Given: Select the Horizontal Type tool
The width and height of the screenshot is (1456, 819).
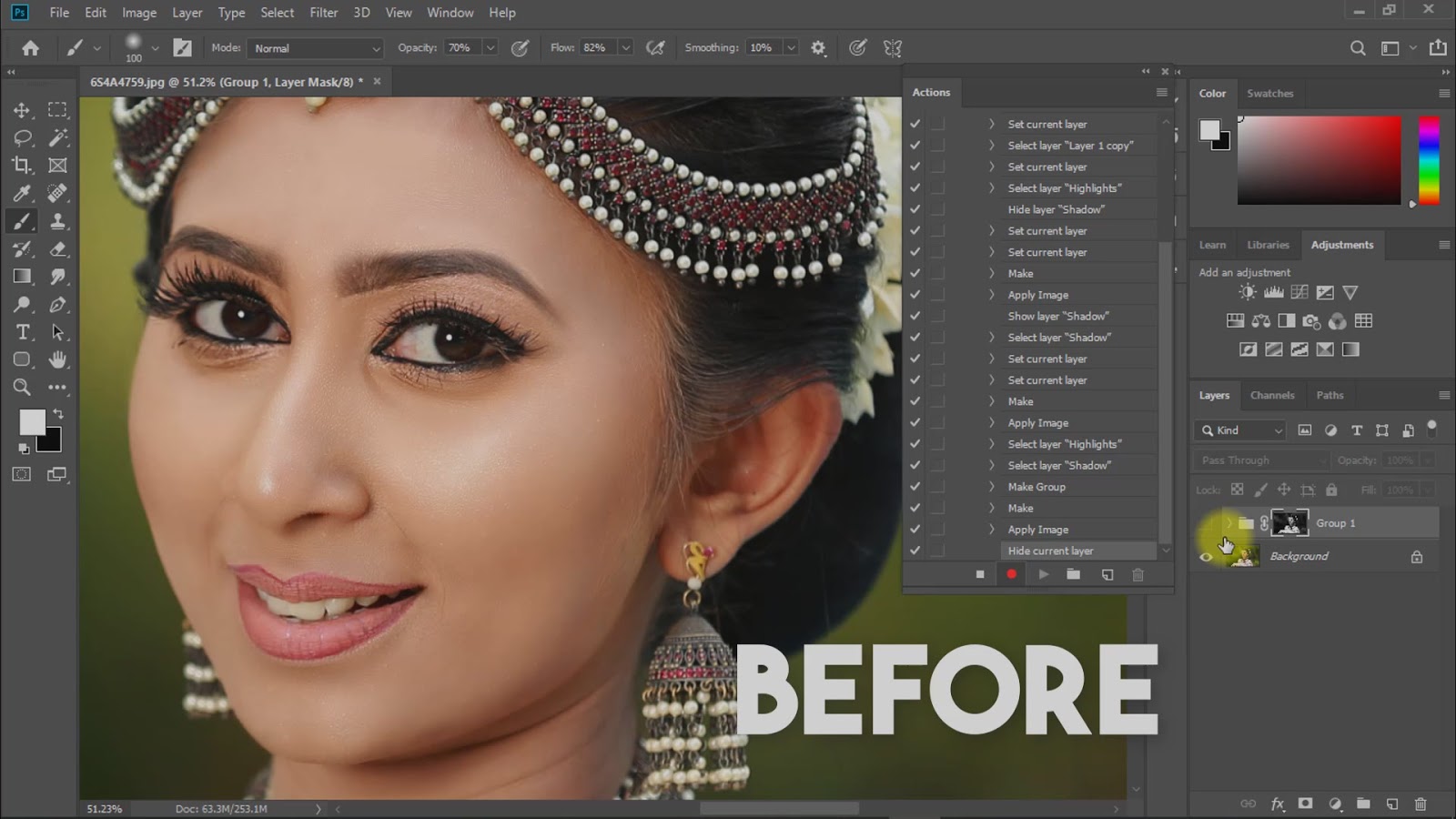Looking at the screenshot, I should tap(22, 332).
